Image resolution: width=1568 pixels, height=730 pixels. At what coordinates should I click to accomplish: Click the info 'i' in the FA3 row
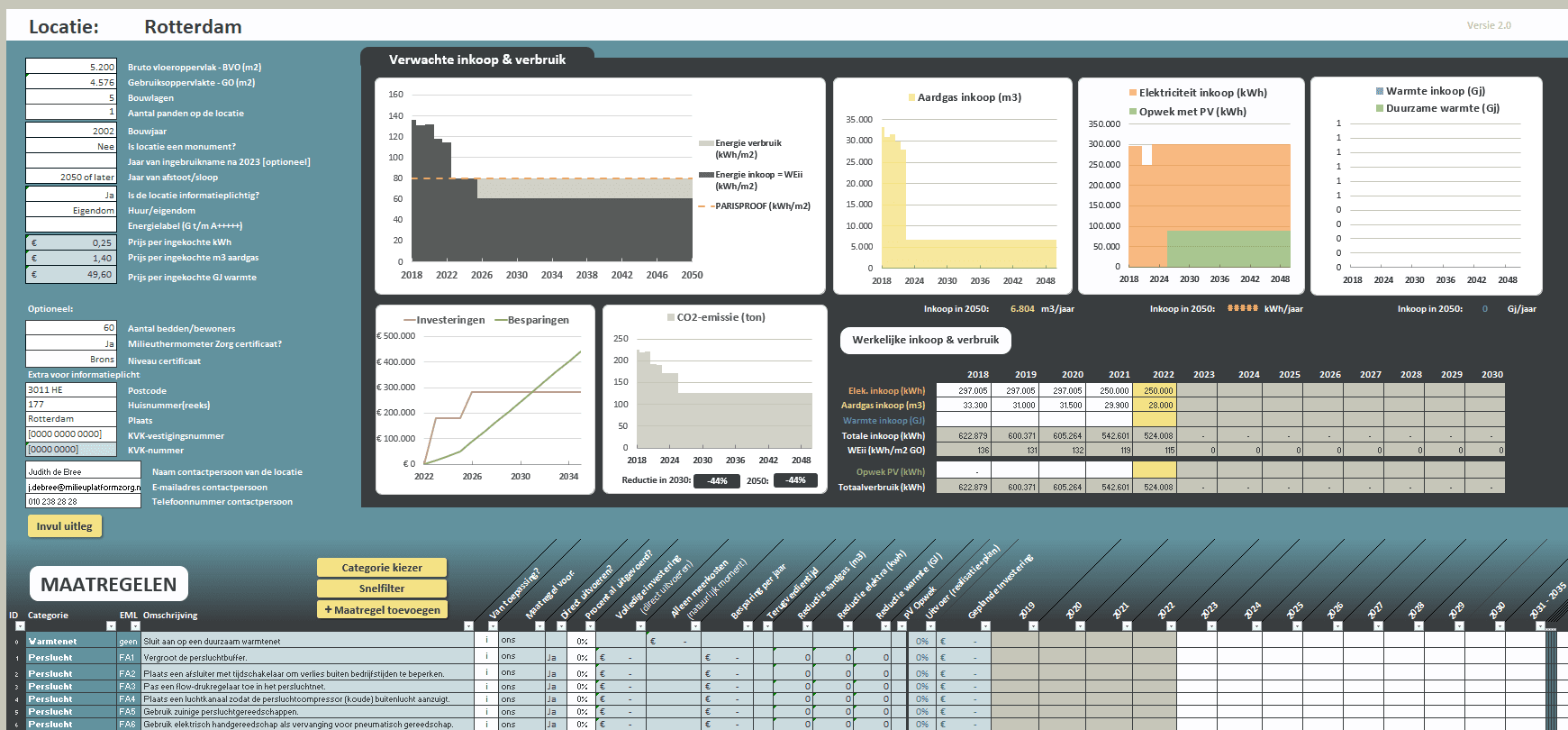pyautogui.click(x=487, y=686)
